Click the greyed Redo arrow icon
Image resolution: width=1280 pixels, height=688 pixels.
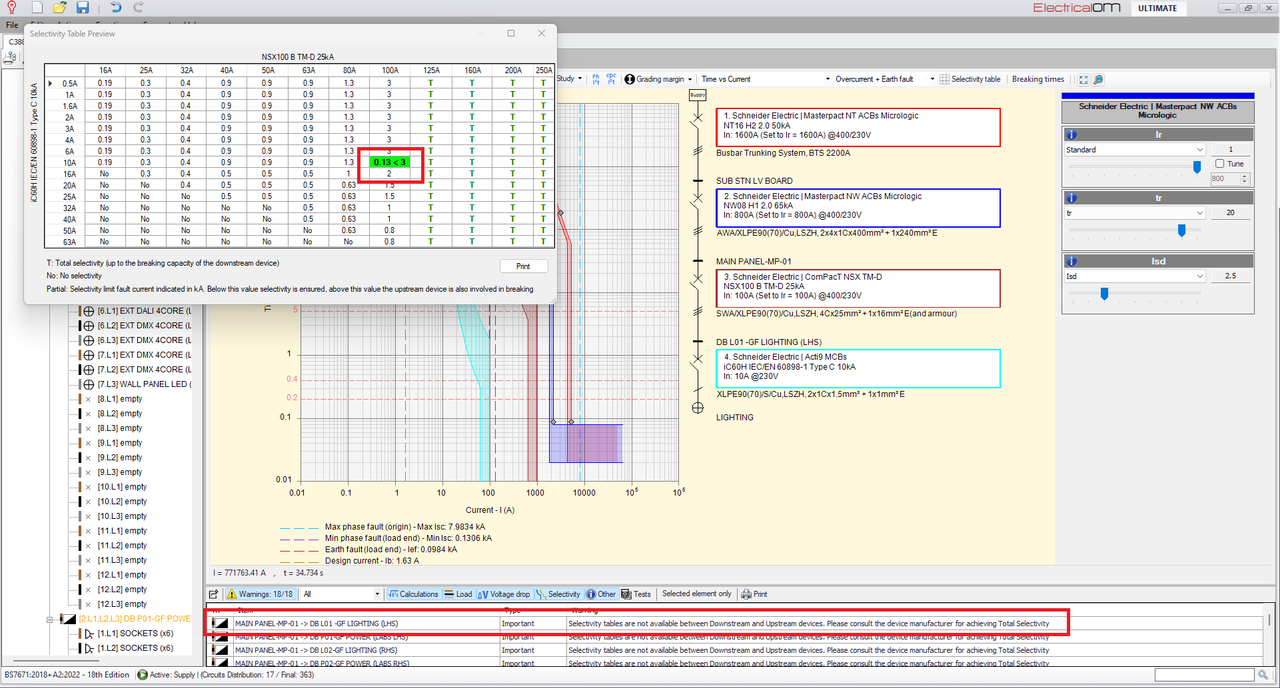click(x=137, y=8)
